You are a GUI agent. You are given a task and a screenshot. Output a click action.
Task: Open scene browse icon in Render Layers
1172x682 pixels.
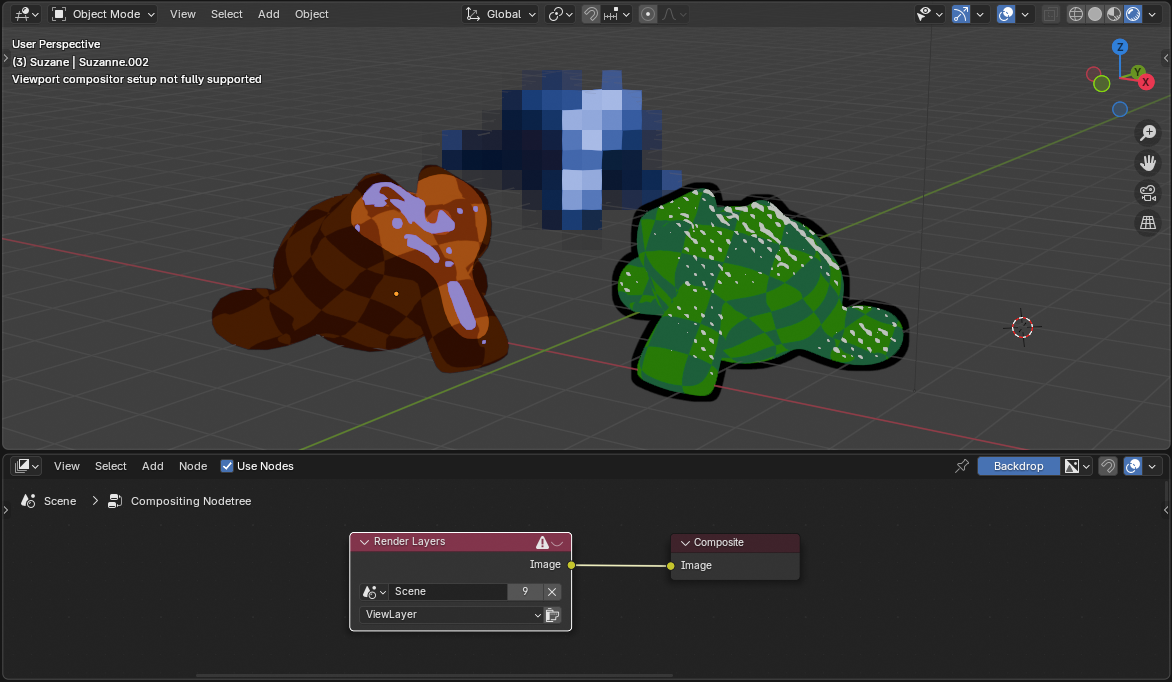[x=374, y=592]
